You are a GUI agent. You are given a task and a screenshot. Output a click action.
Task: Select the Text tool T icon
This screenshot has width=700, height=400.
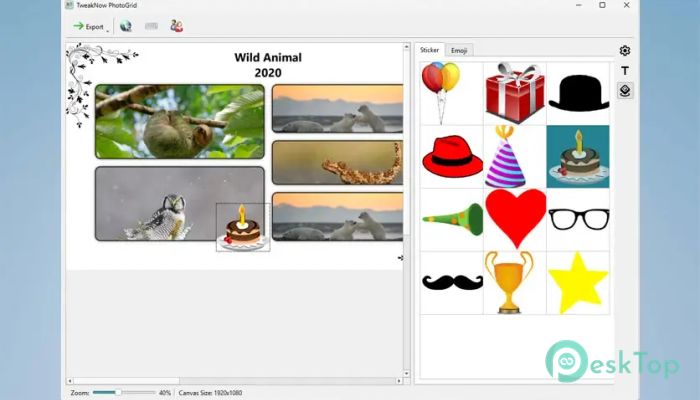point(625,71)
